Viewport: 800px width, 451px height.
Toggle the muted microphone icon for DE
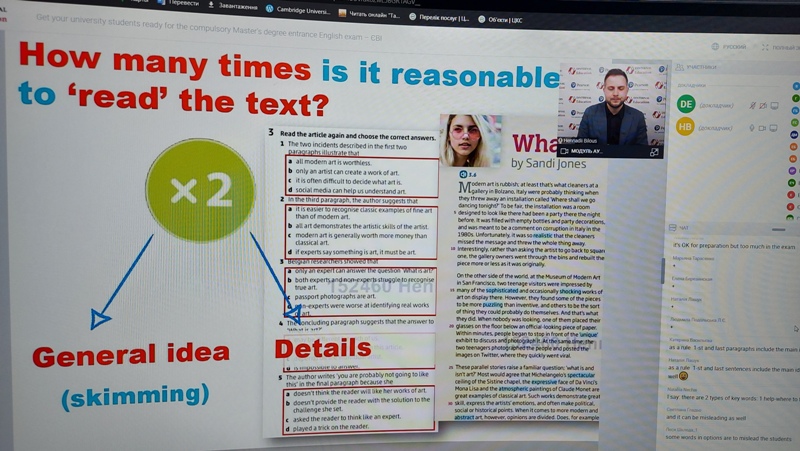[x=752, y=106]
